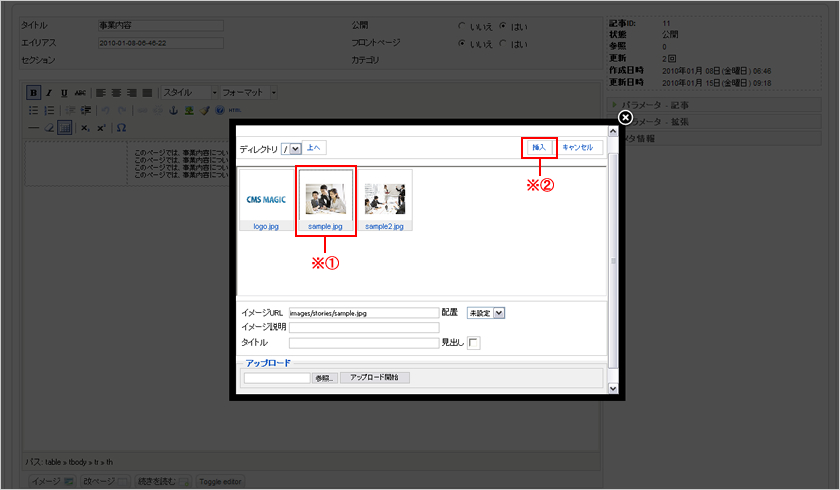Click the エイリアス field
840x490 pixels.
[161, 43]
